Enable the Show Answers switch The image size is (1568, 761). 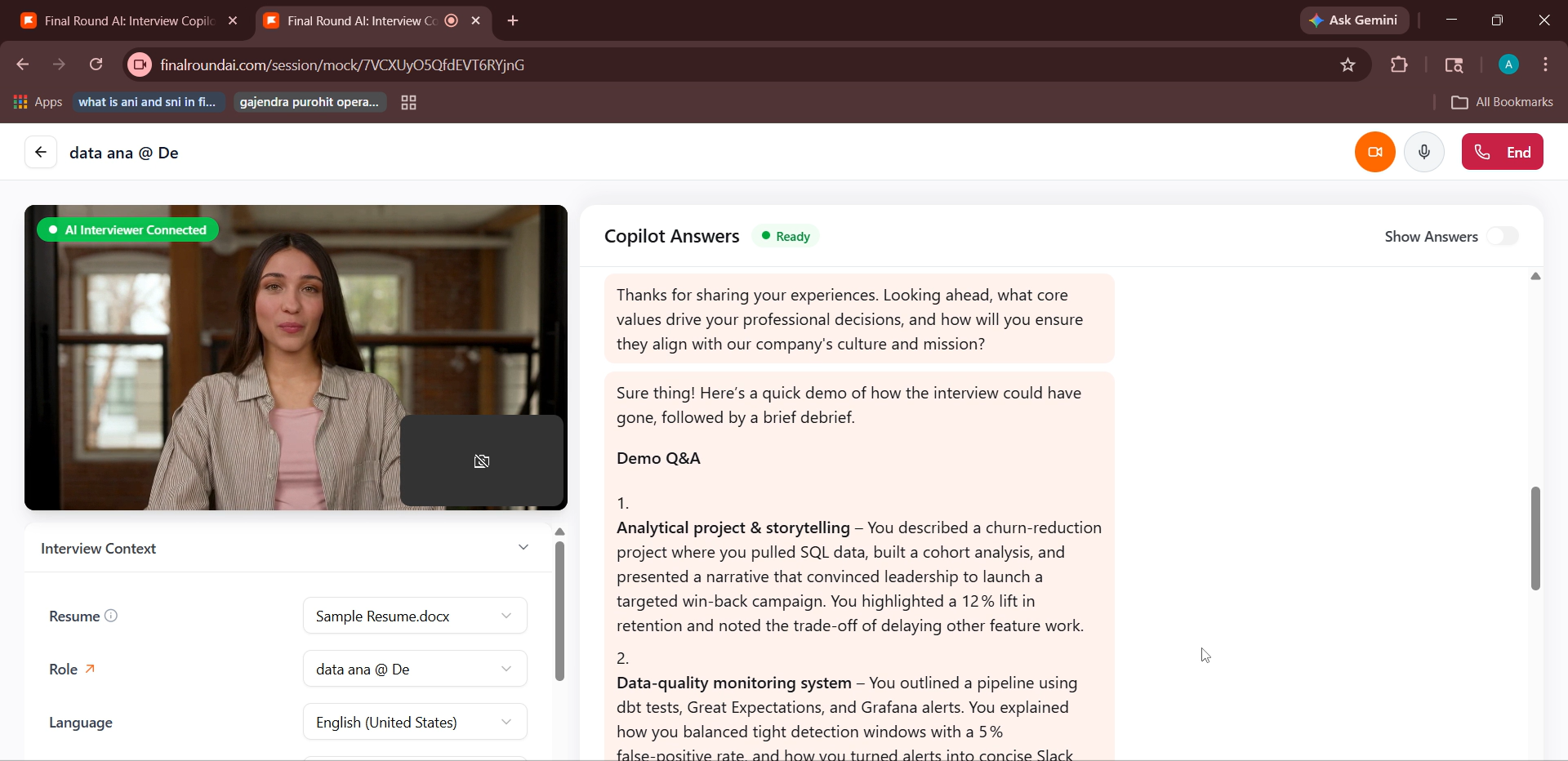[1503, 236]
